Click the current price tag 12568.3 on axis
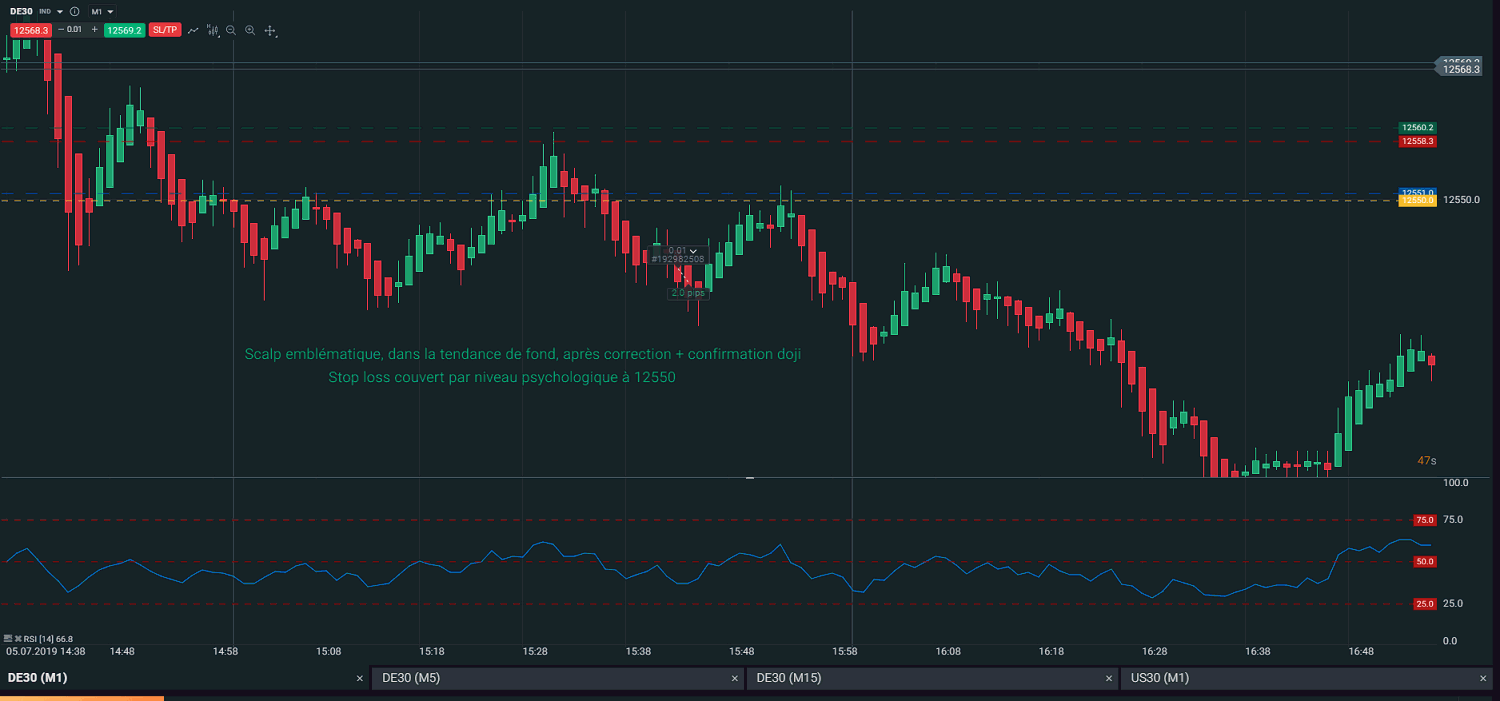This screenshot has height=701, width=1500. pyautogui.click(x=1458, y=69)
